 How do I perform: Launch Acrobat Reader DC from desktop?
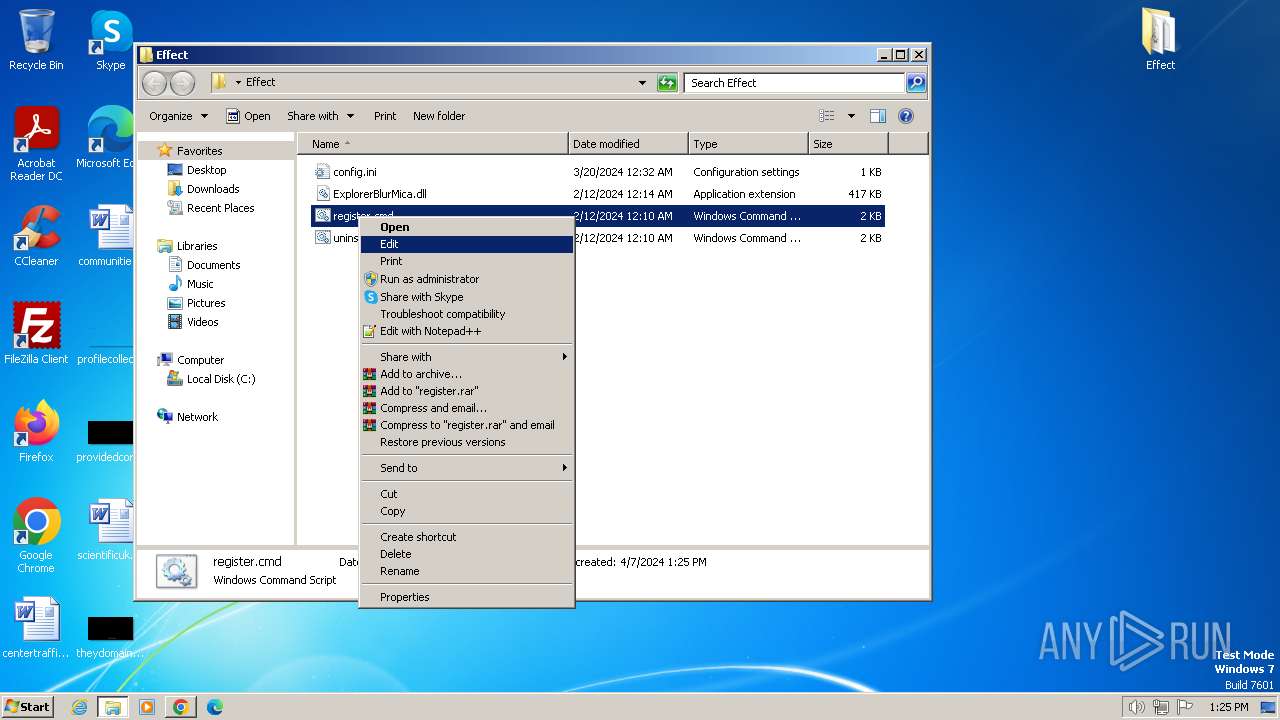tap(36, 145)
